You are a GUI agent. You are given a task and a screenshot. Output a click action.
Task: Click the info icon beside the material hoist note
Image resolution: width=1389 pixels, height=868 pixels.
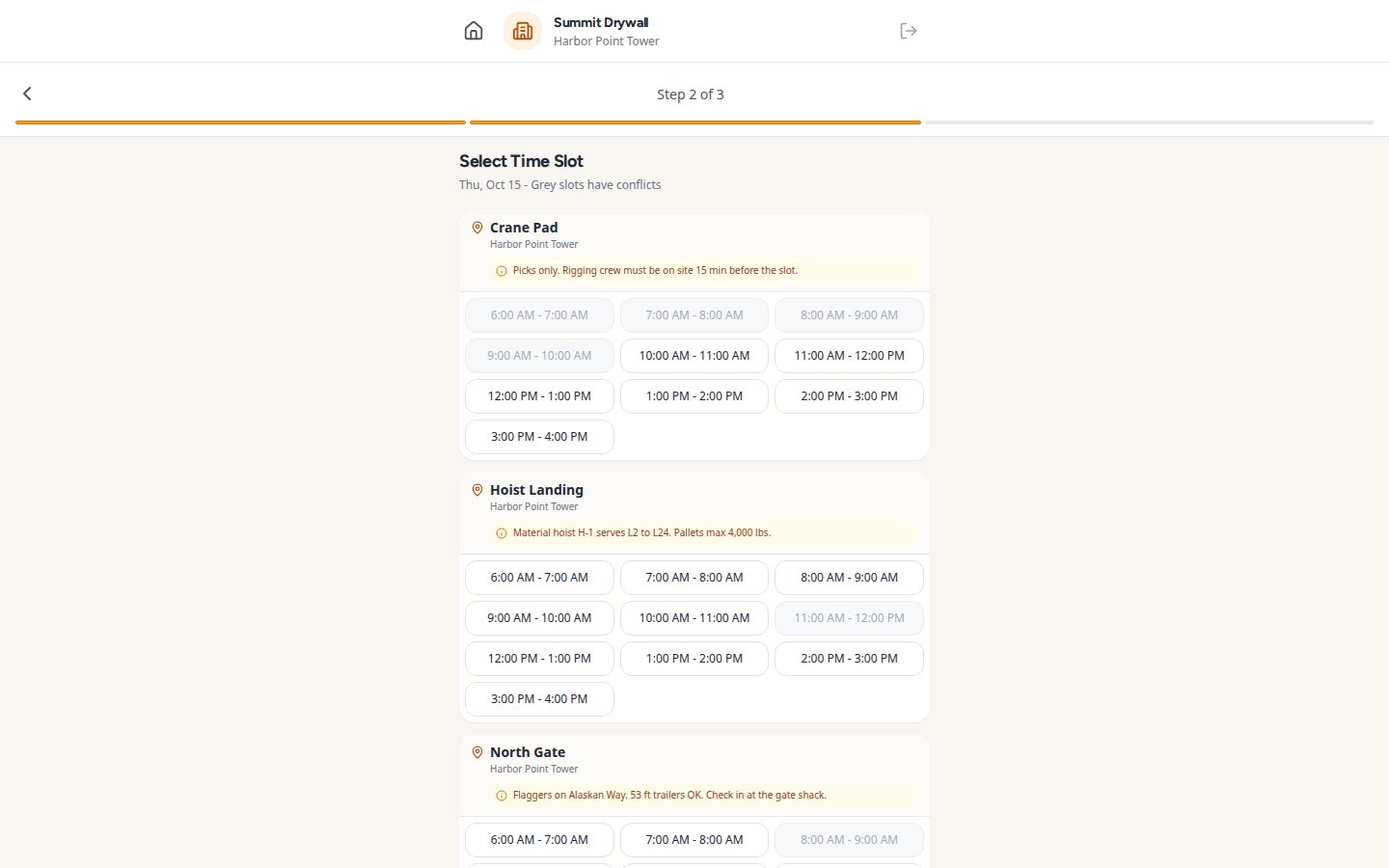[x=501, y=533]
